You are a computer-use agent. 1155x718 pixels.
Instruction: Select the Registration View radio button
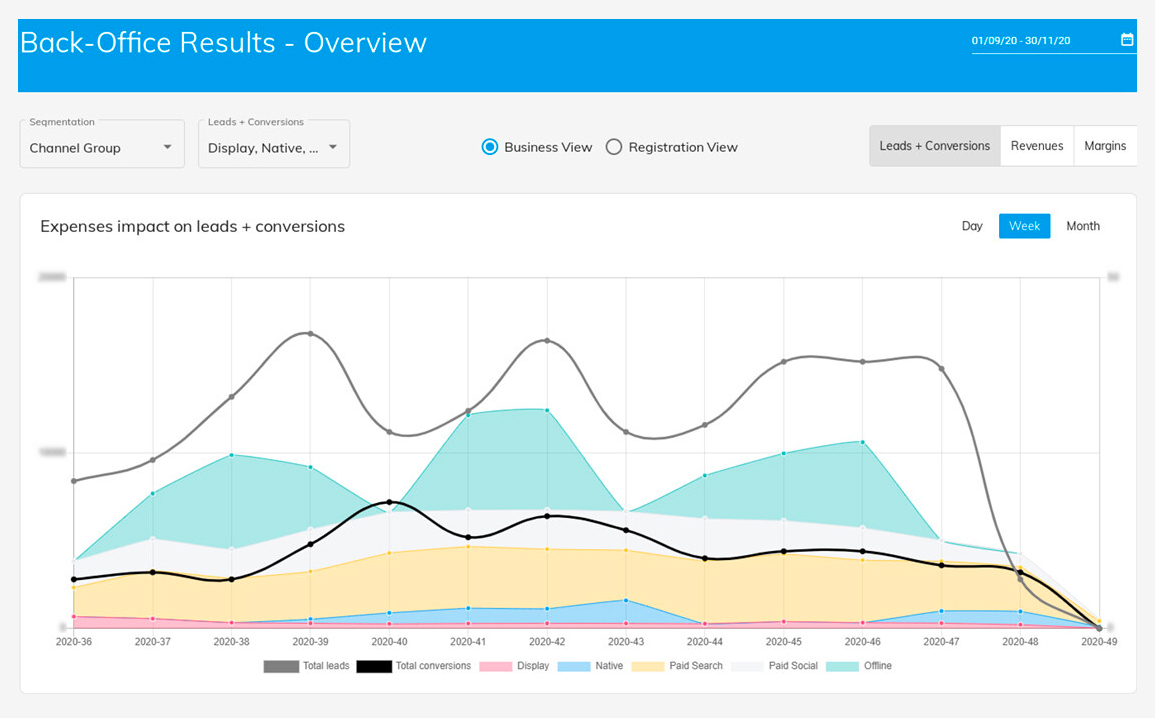pyautogui.click(x=614, y=147)
